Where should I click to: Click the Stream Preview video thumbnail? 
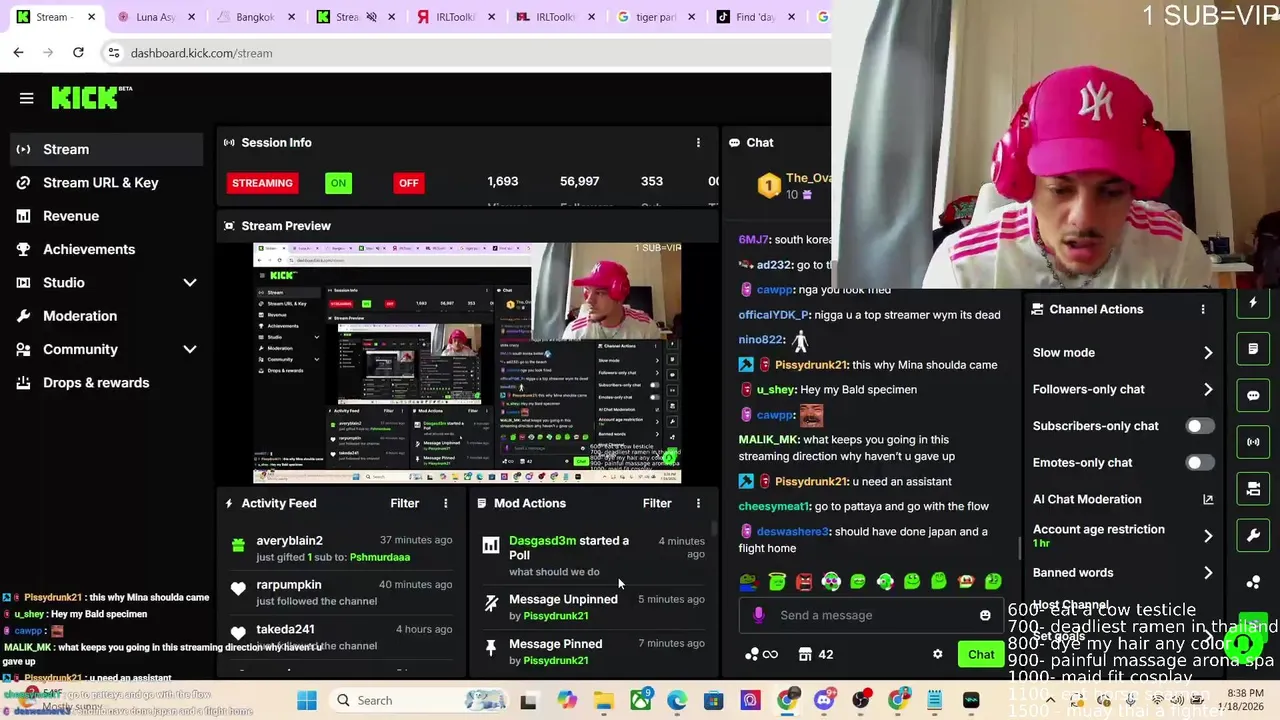tap(467, 363)
